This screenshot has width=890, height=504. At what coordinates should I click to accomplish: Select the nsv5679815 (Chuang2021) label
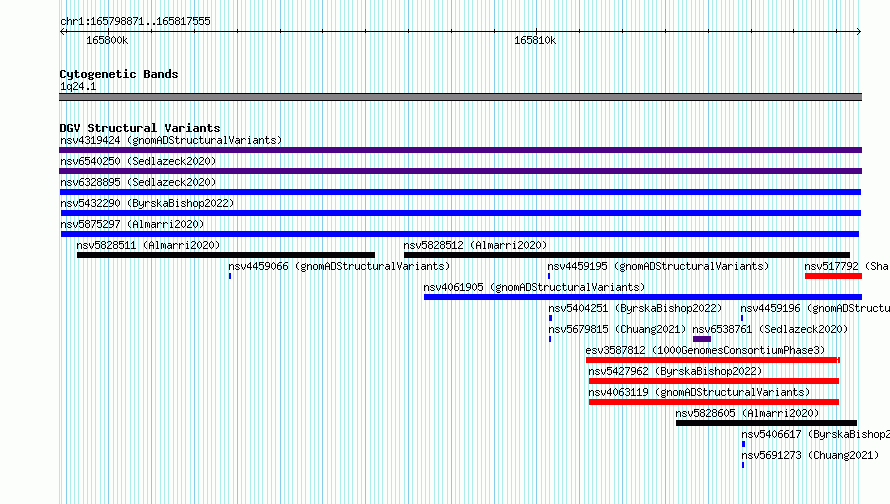pos(617,329)
